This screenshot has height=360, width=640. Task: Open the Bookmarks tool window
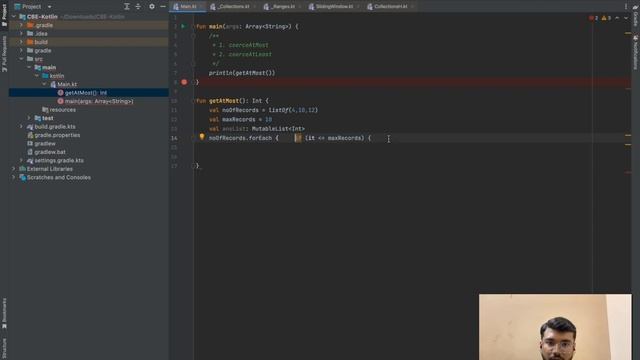click(x=4, y=313)
